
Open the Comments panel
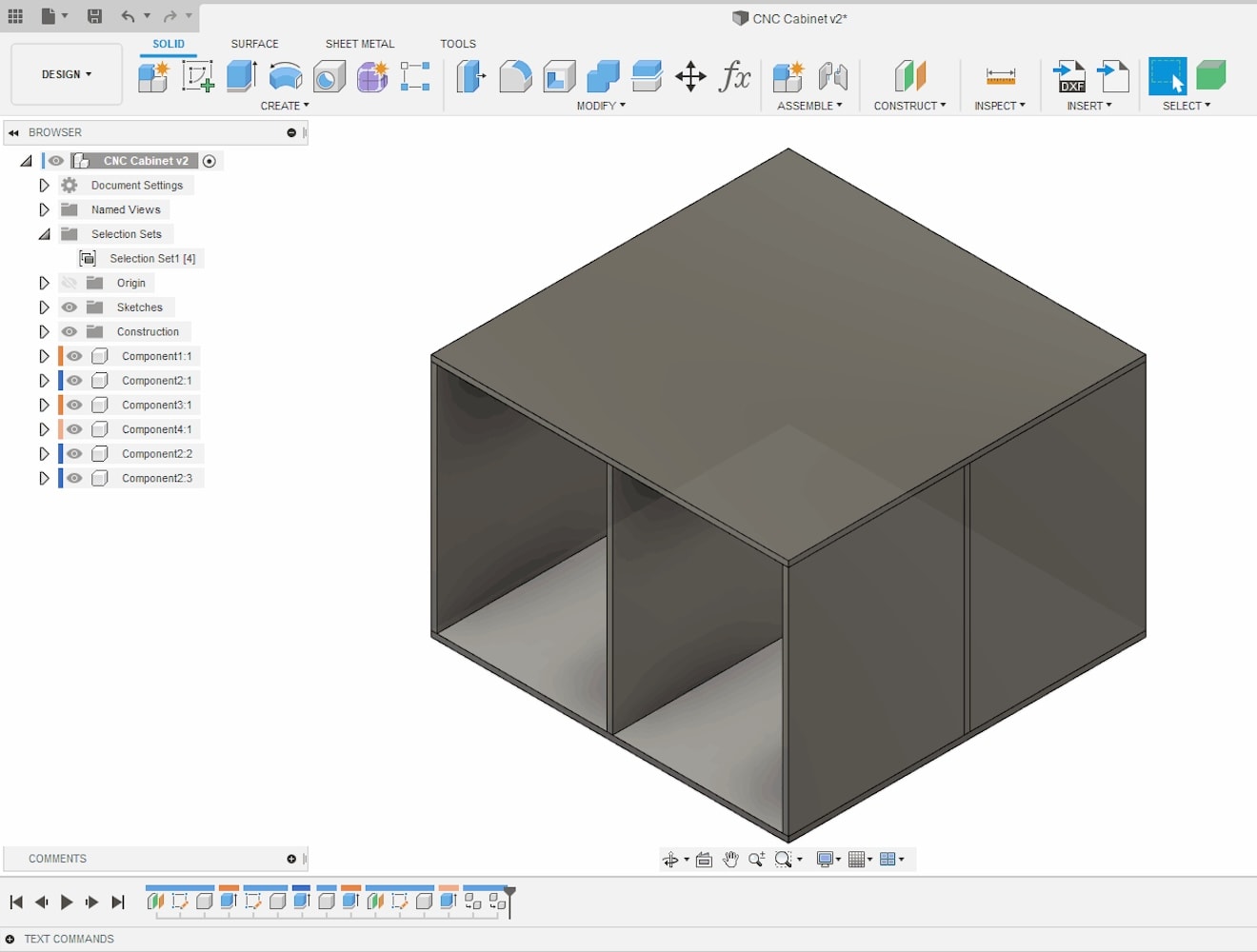57,858
